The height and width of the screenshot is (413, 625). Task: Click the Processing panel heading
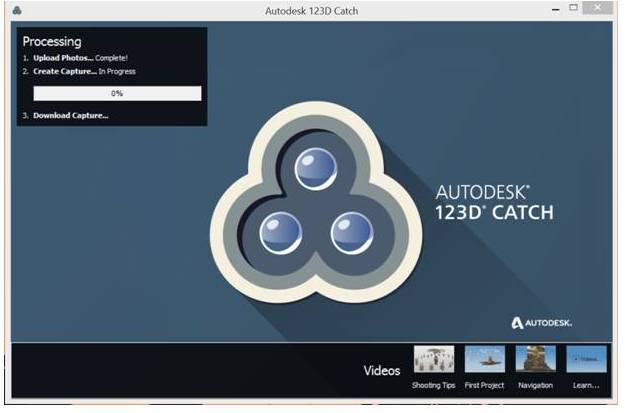point(52,42)
